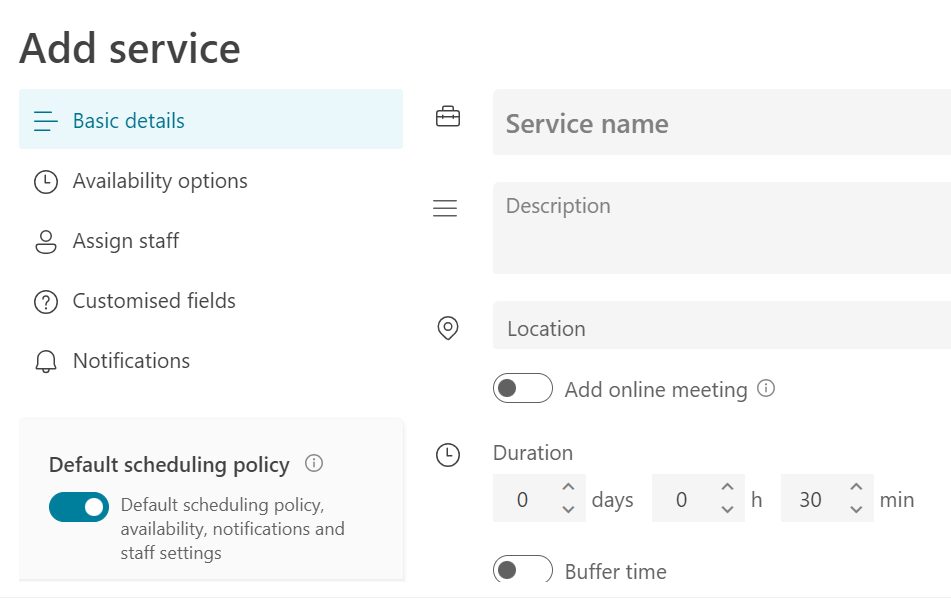951x601 pixels.
Task: Enable the Buffer time toggle
Action: pos(522,570)
